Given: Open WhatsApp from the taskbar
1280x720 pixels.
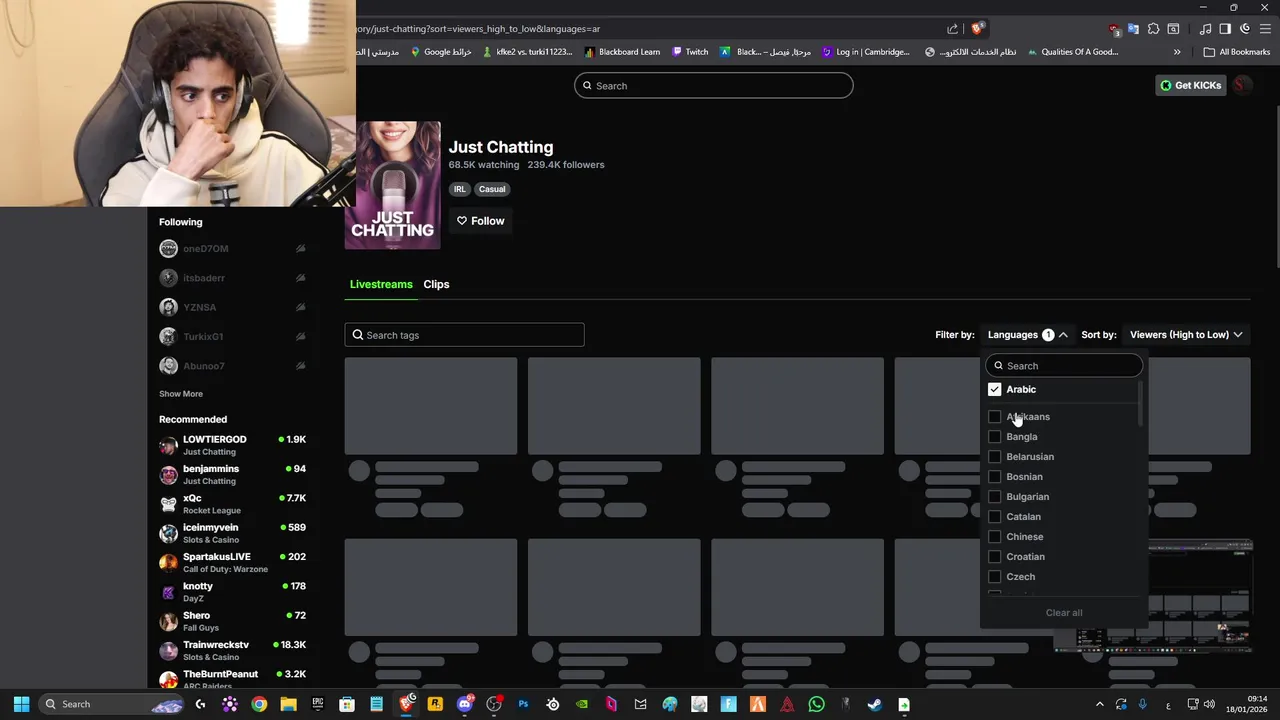Looking at the screenshot, I should click(x=816, y=704).
